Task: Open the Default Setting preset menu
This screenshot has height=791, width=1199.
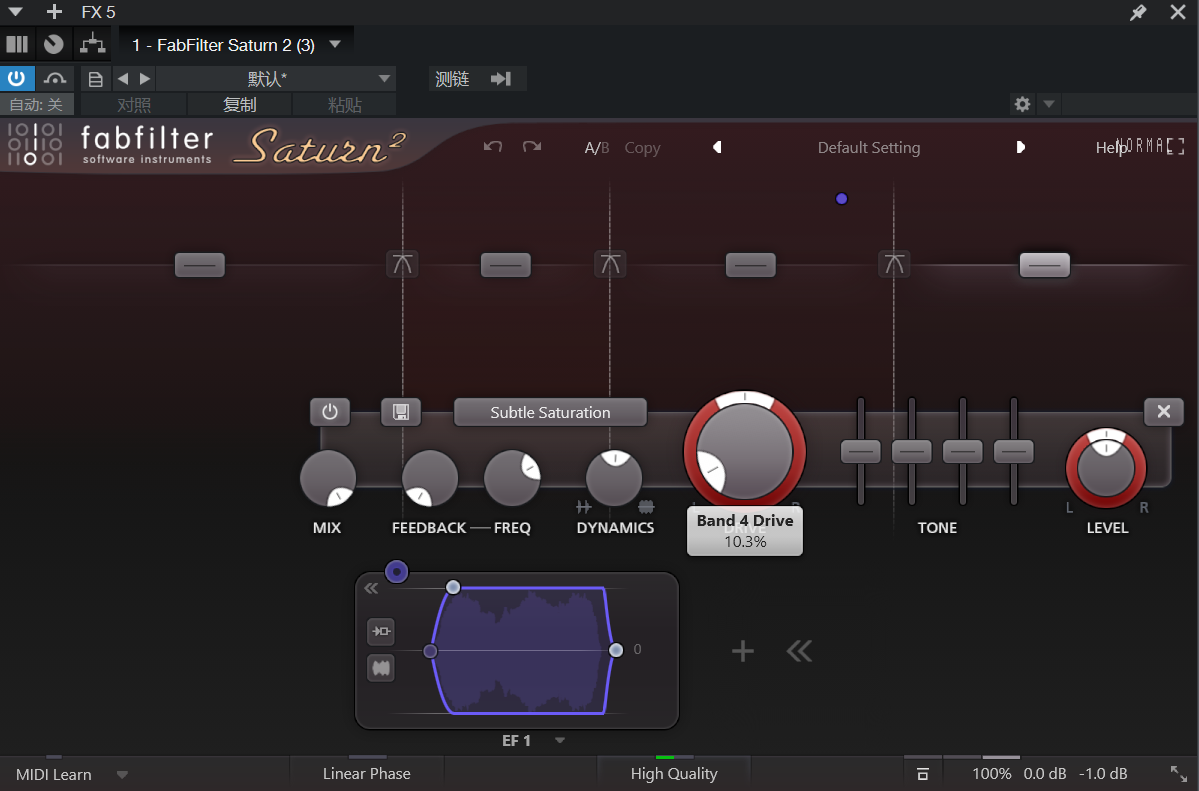Action: click(868, 148)
